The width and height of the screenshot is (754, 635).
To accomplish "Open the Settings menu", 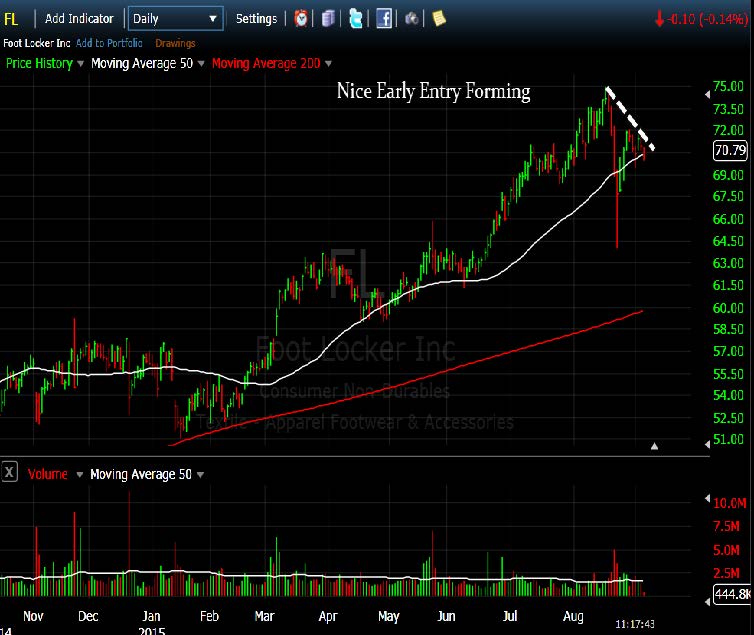I will 256,19.
